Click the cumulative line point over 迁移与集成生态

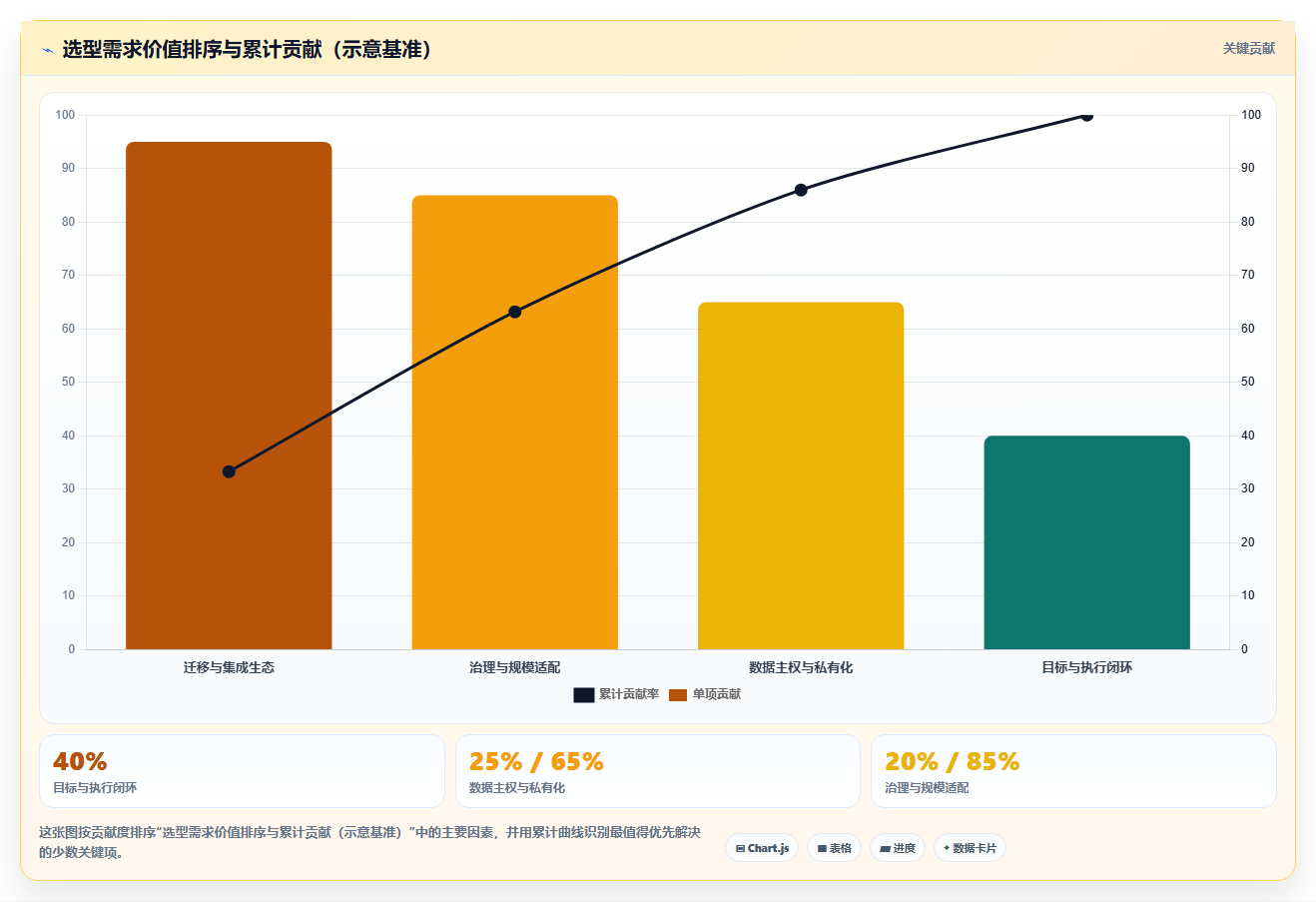coord(229,471)
